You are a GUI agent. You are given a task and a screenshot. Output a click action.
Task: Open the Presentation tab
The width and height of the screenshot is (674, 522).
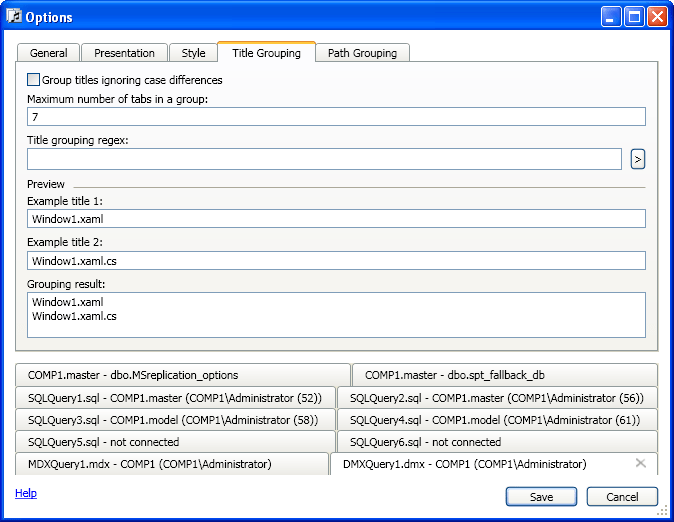tap(124, 53)
